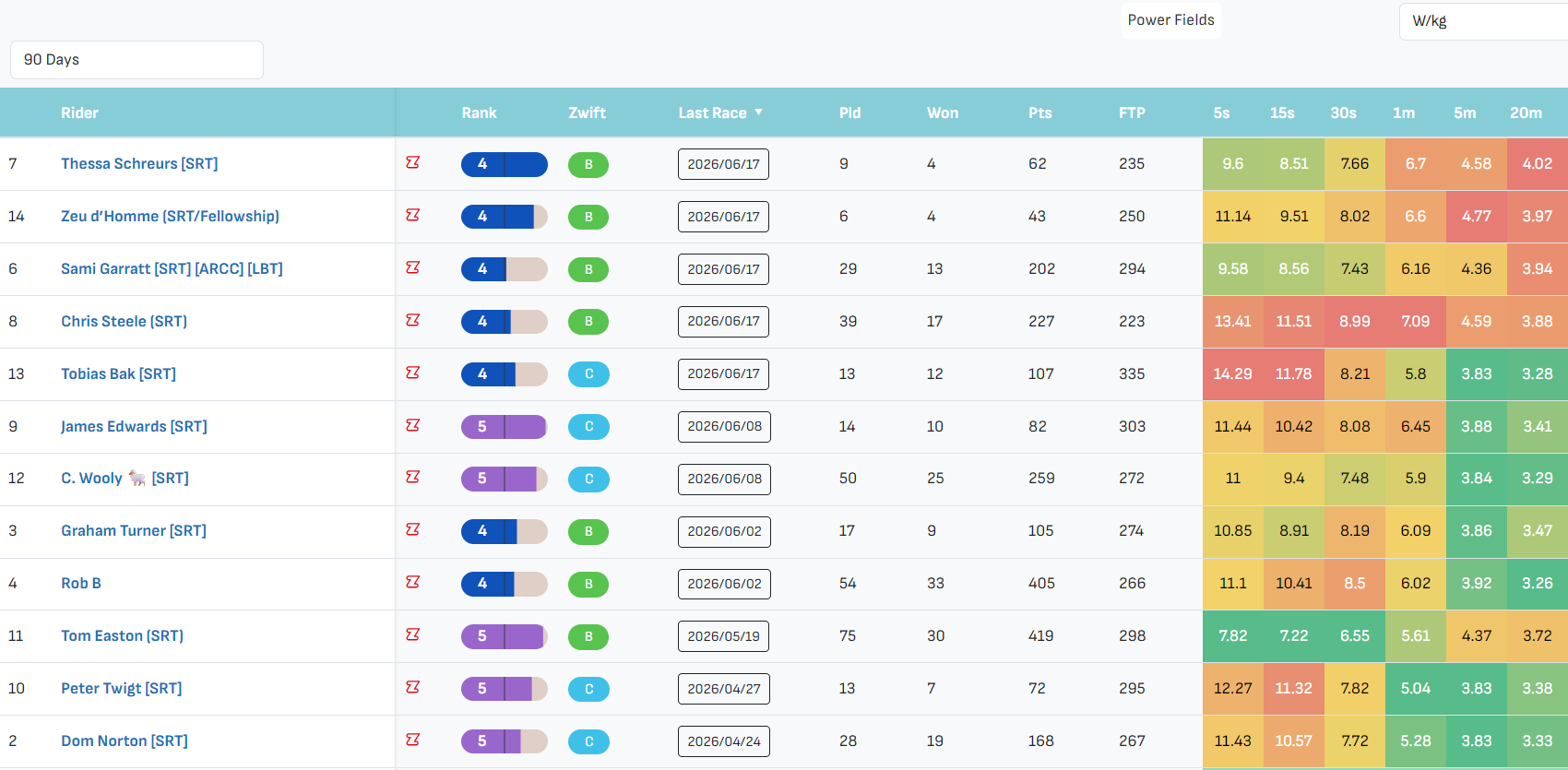Open the W/kg units dropdown

point(1483,21)
